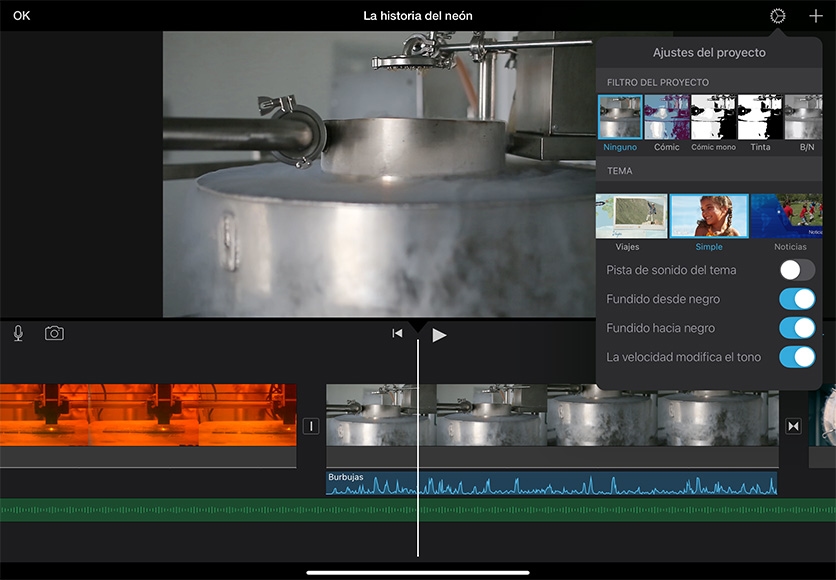Tap bowtie transition icon after tank clip
Viewport: 836px width, 580px height.
pos(793,426)
